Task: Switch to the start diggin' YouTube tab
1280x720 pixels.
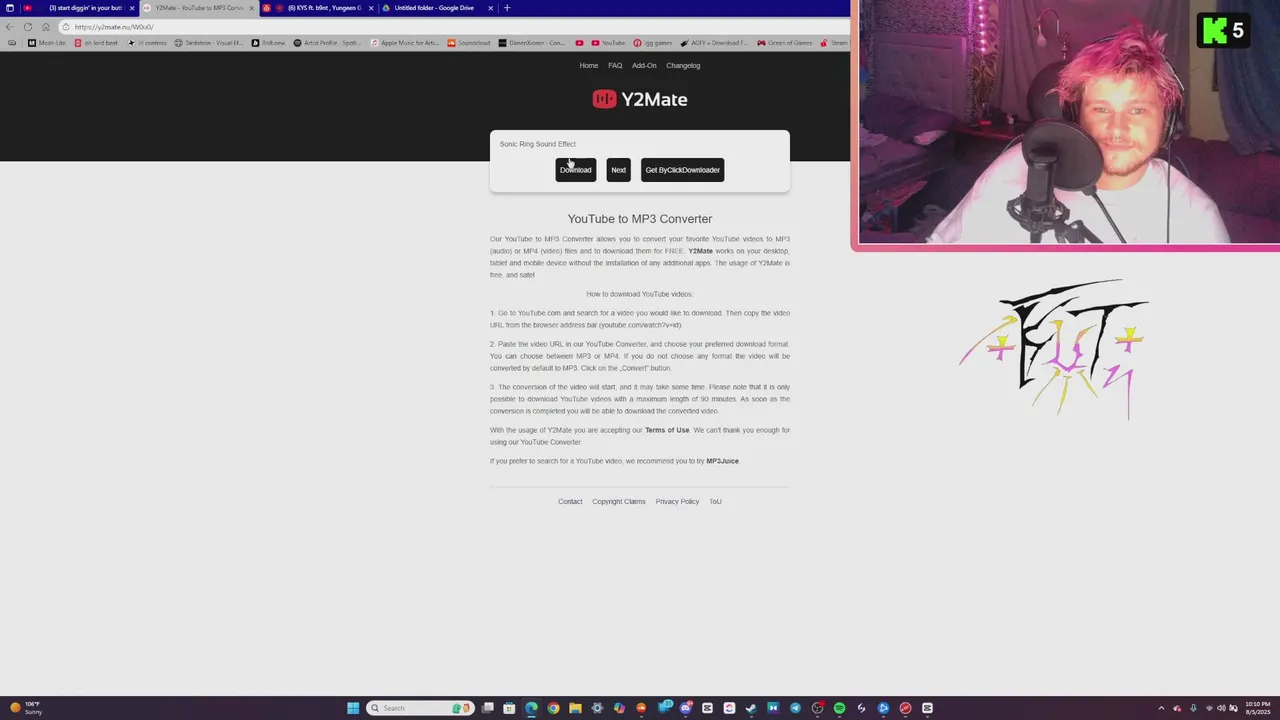Action: (79, 8)
